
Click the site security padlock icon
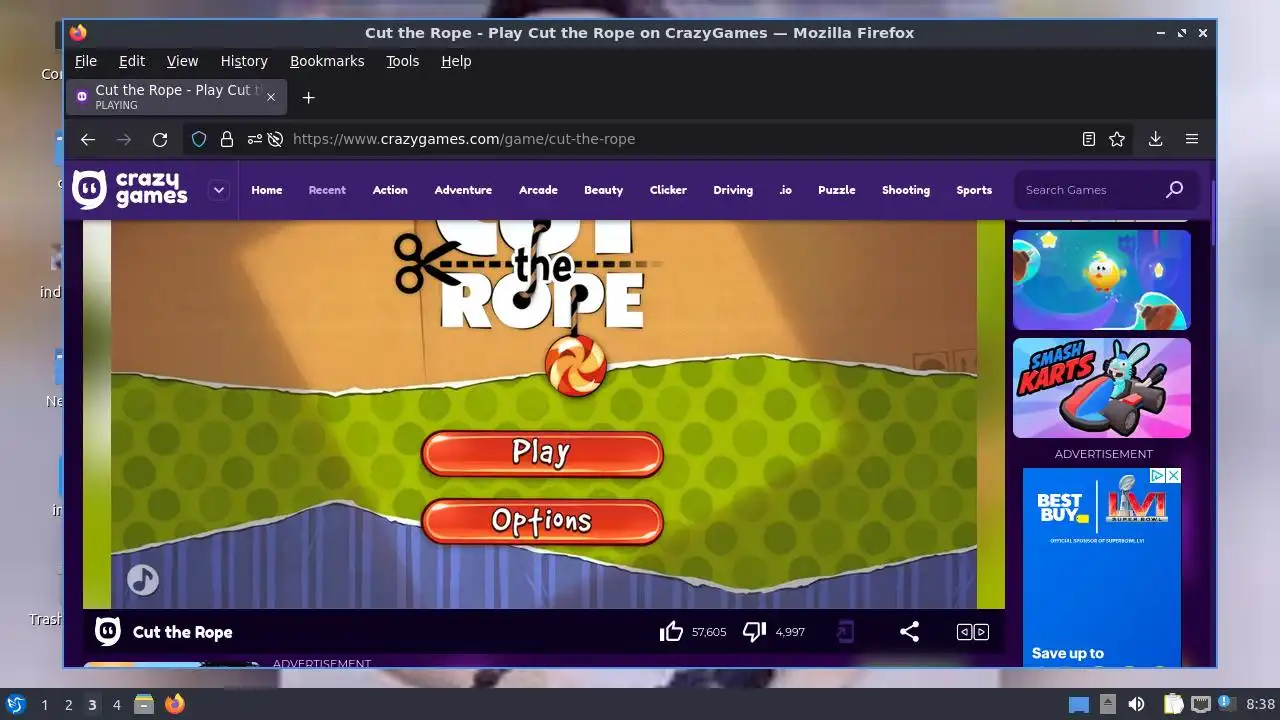click(227, 139)
